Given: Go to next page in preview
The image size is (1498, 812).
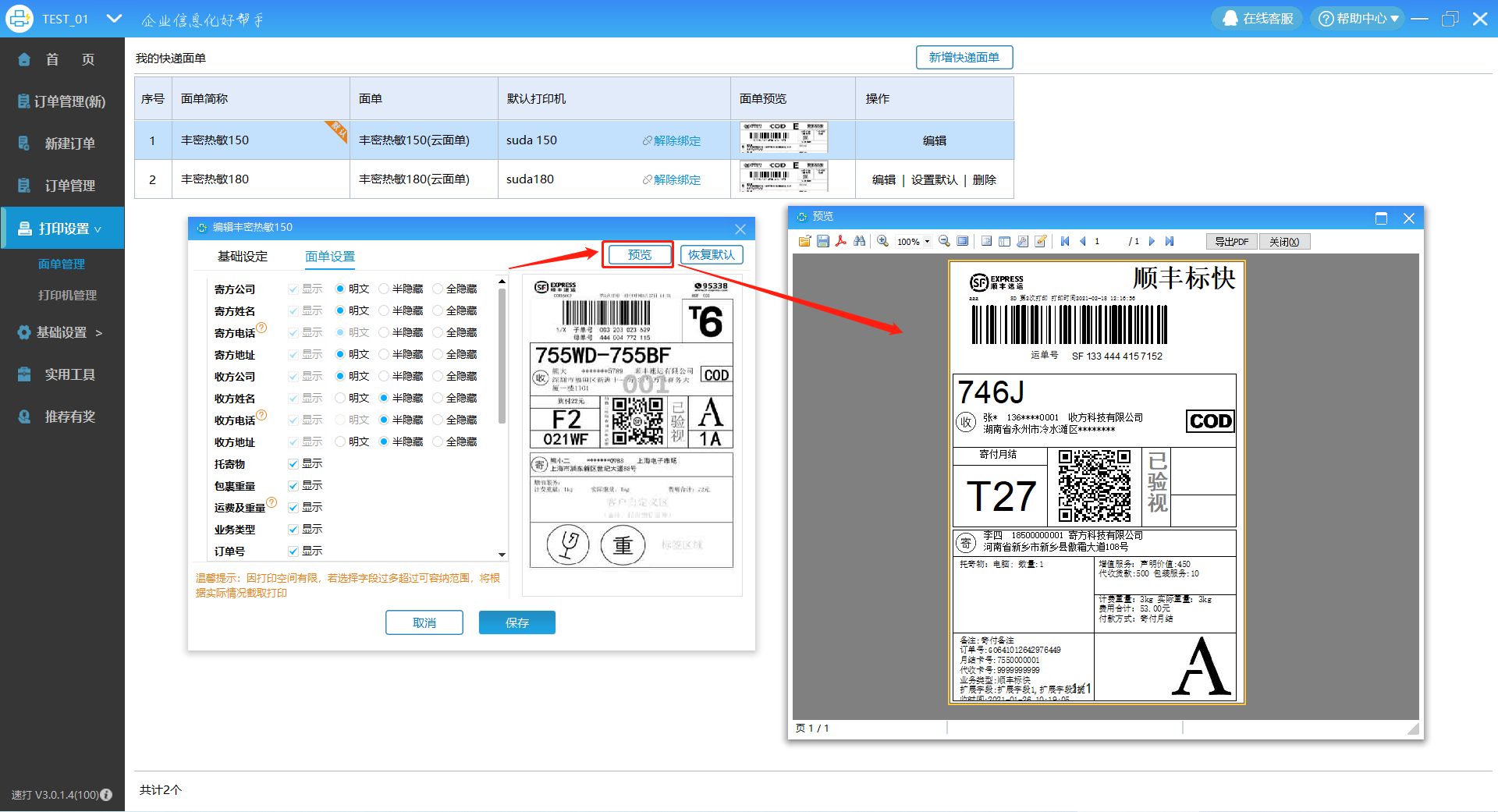Looking at the screenshot, I should tap(1152, 241).
